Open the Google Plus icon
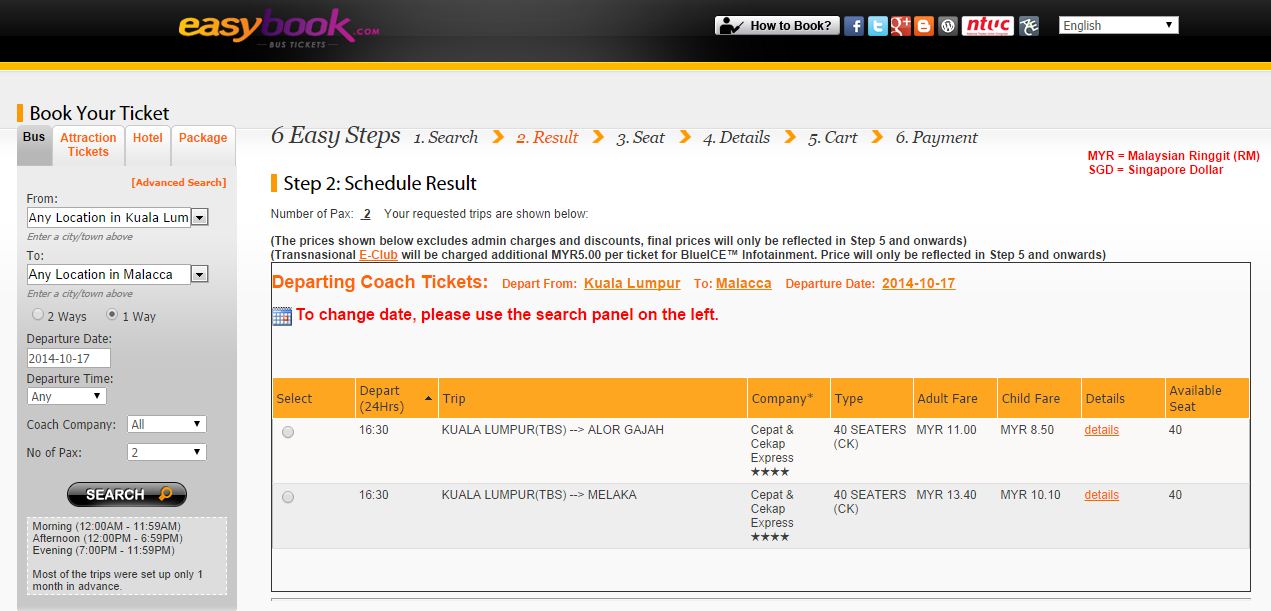 (900, 26)
